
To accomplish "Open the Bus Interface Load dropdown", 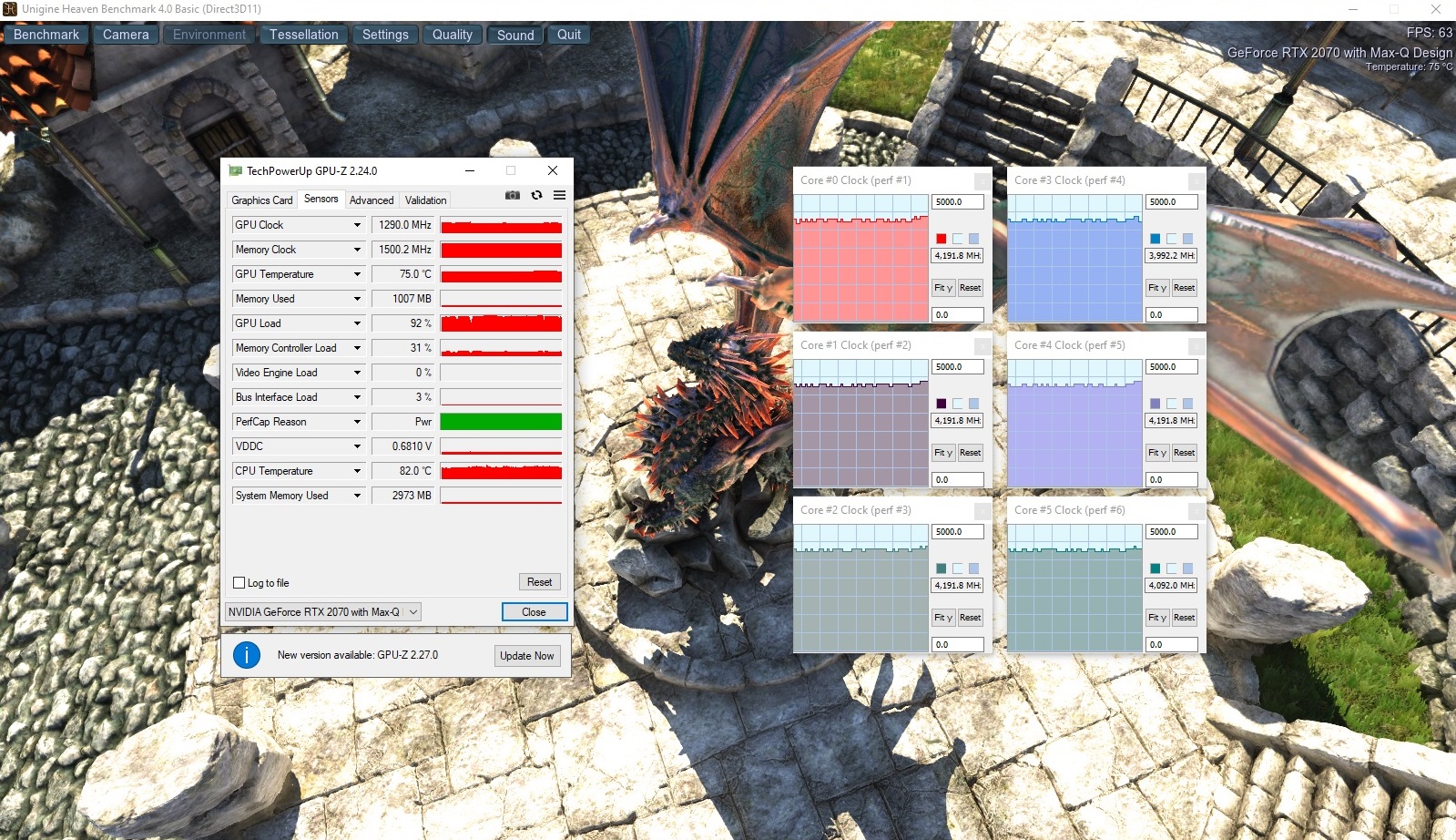I will pyautogui.click(x=357, y=397).
